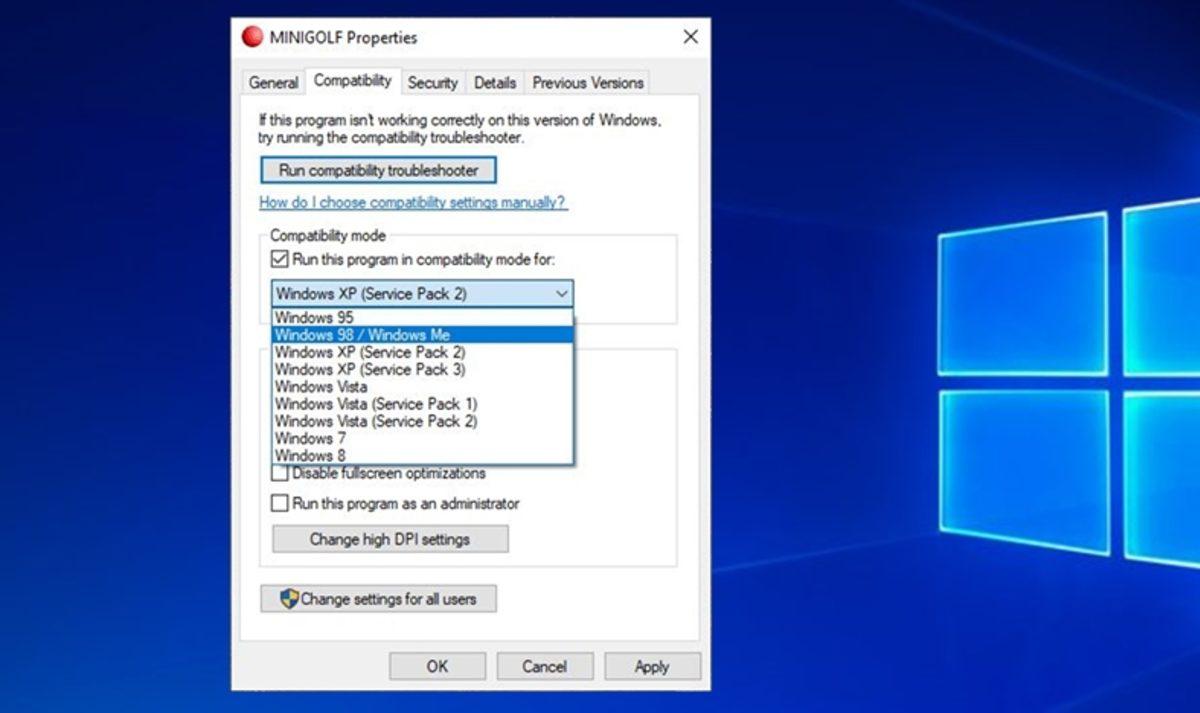Confirm settings with the OK button
This screenshot has height=713, width=1200.
click(x=437, y=666)
